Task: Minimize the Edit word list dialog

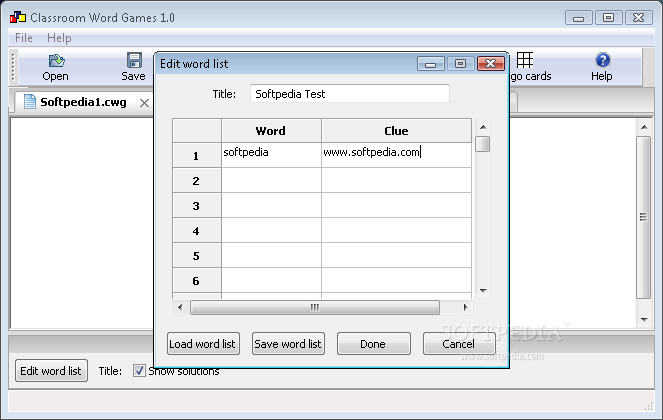Action: 431,64
